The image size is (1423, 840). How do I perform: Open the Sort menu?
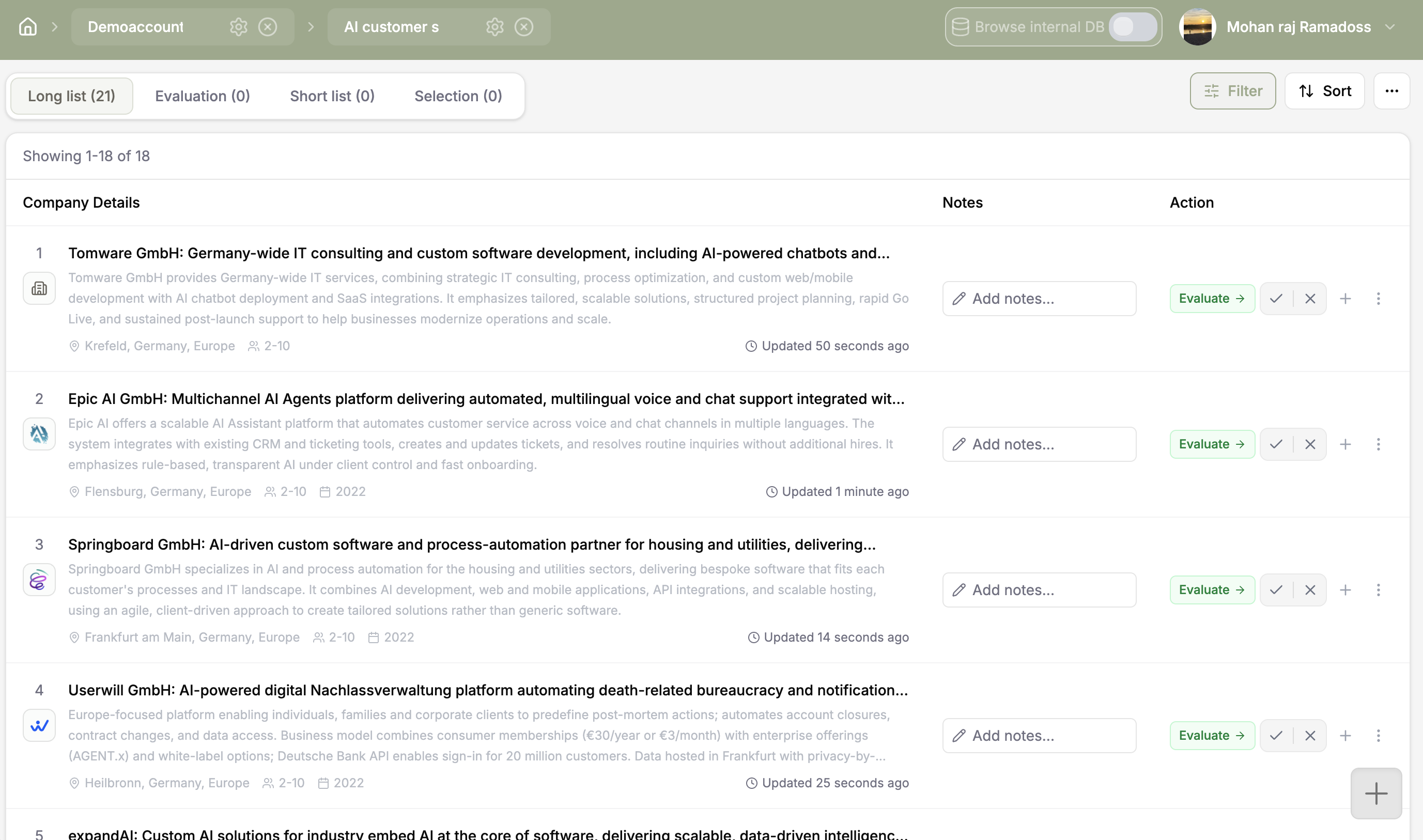pyautogui.click(x=1324, y=91)
